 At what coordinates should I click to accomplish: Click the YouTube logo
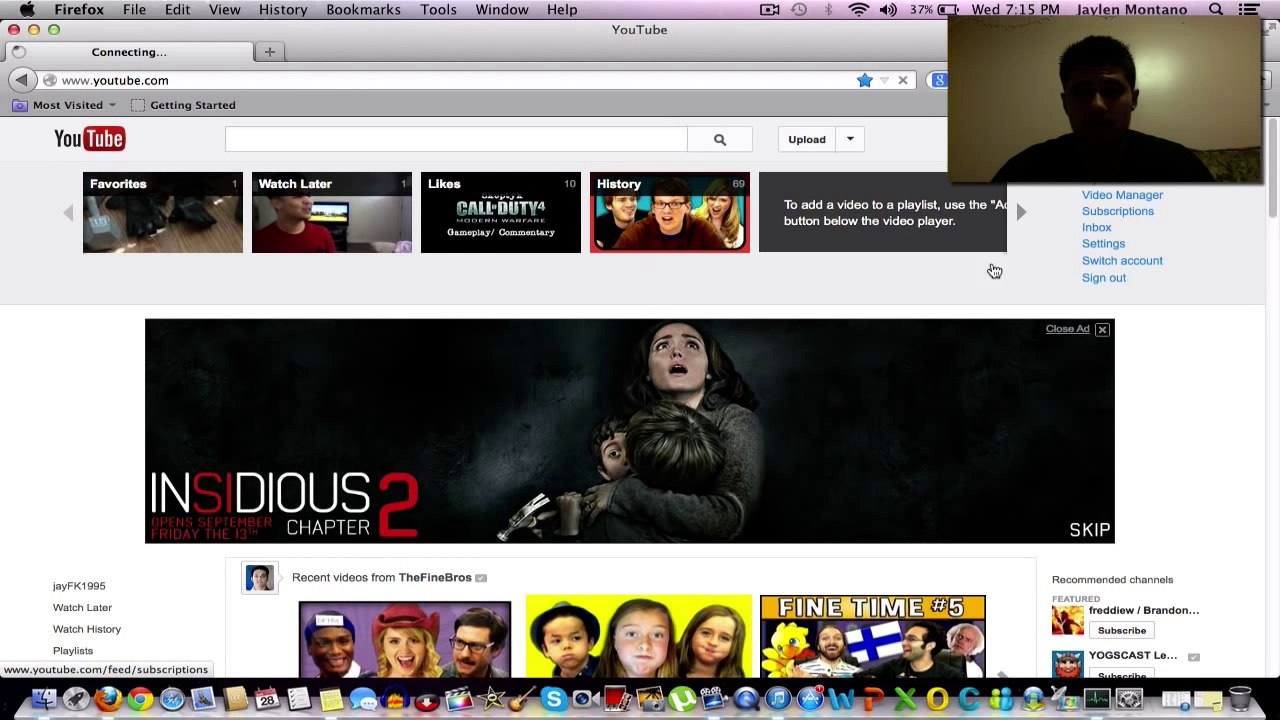pos(90,139)
